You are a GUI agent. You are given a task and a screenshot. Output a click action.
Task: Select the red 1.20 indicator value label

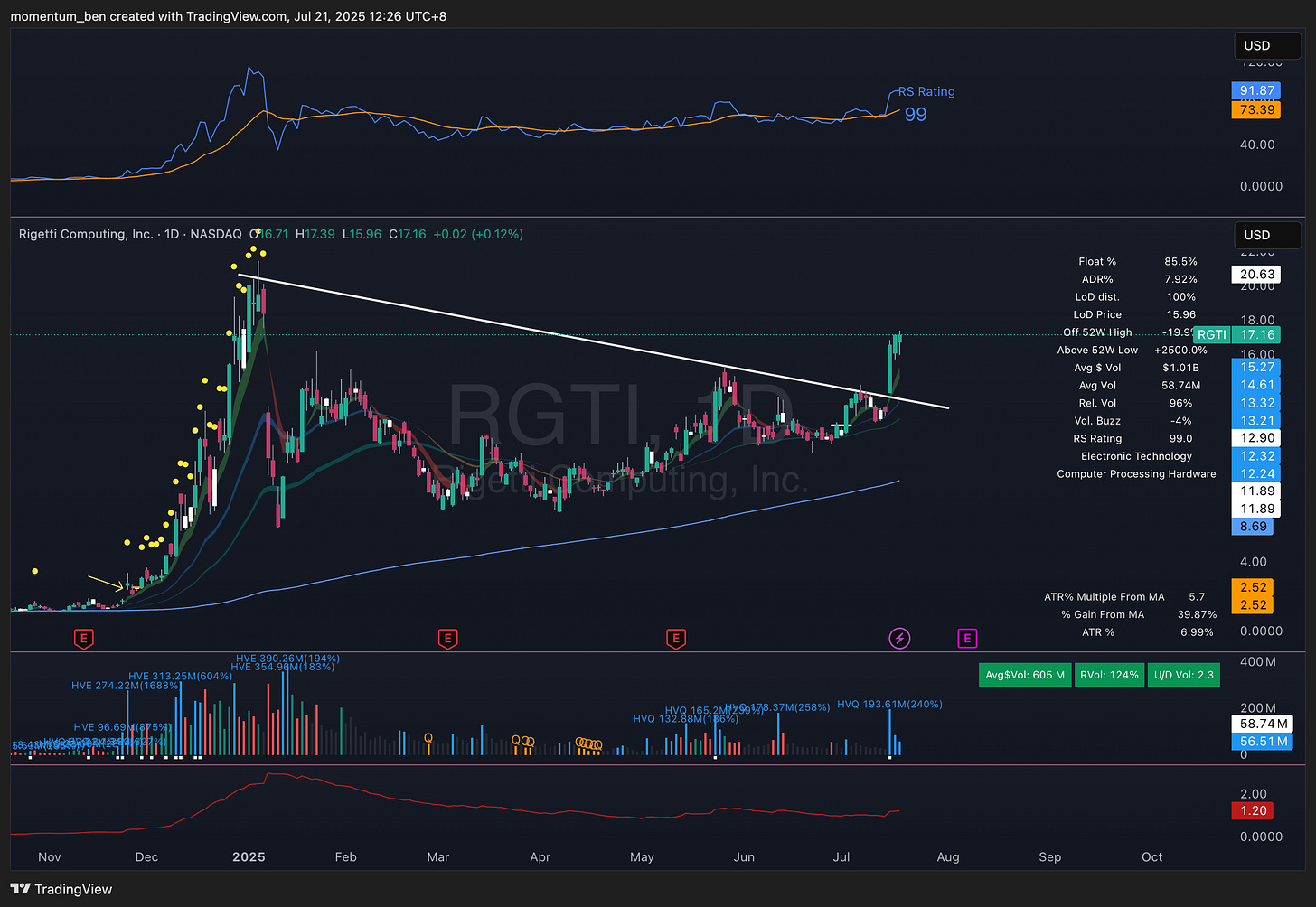(x=1254, y=810)
